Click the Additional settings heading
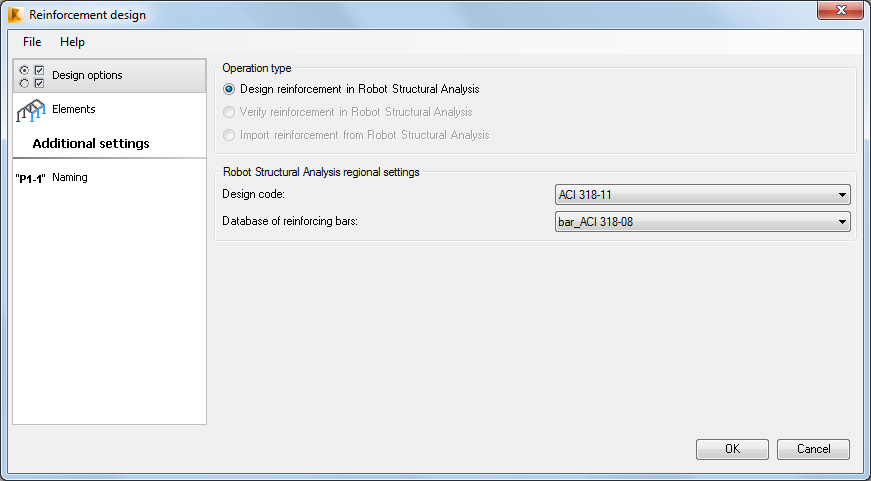871x481 pixels. 91,144
